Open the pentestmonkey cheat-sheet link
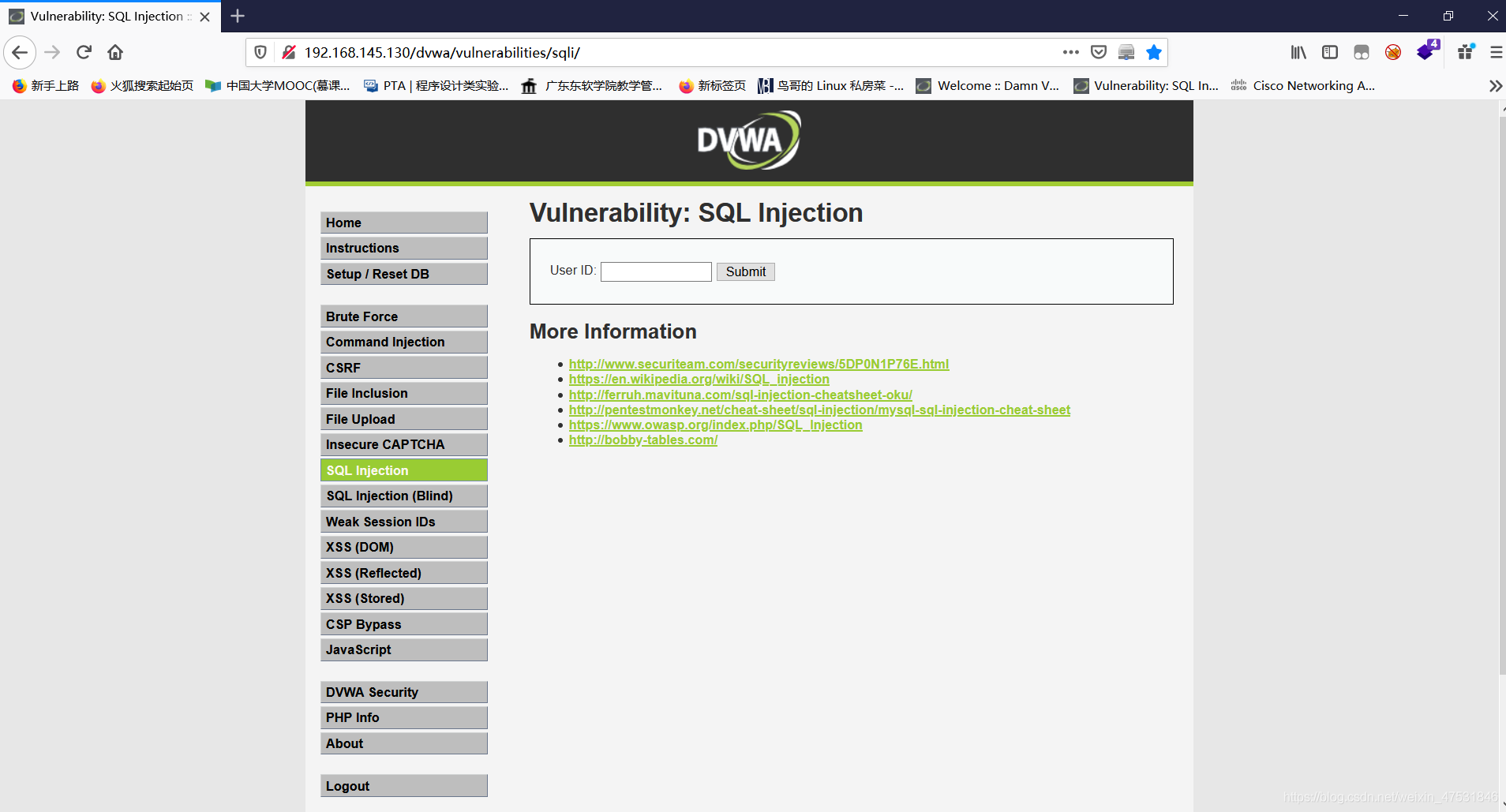 click(x=819, y=410)
